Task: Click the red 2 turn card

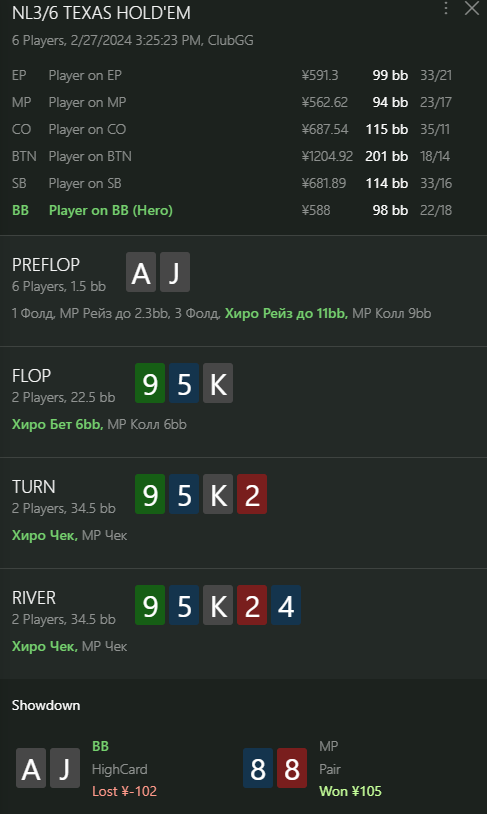Action: [x=252, y=494]
